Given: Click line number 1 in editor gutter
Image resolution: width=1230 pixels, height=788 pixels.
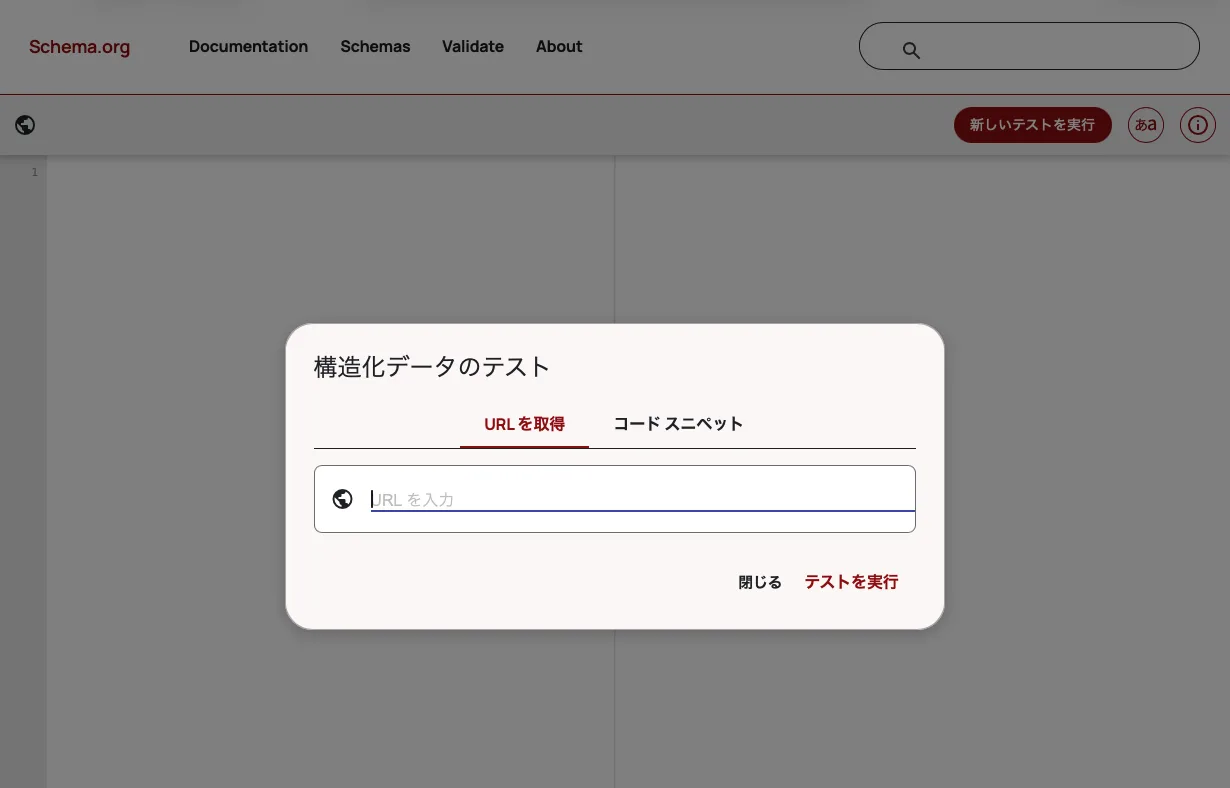Looking at the screenshot, I should (34, 172).
